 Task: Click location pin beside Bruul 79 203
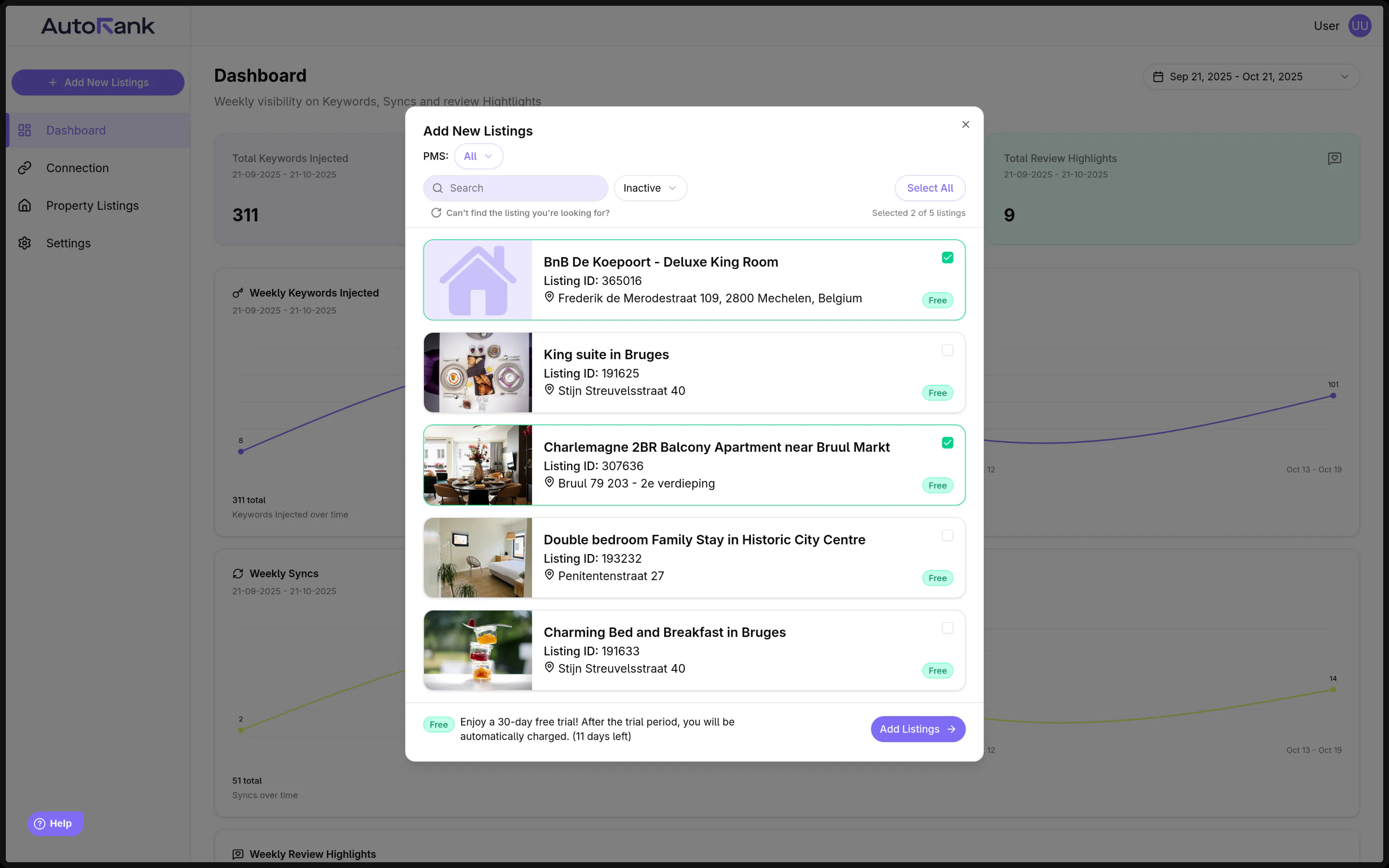click(549, 482)
